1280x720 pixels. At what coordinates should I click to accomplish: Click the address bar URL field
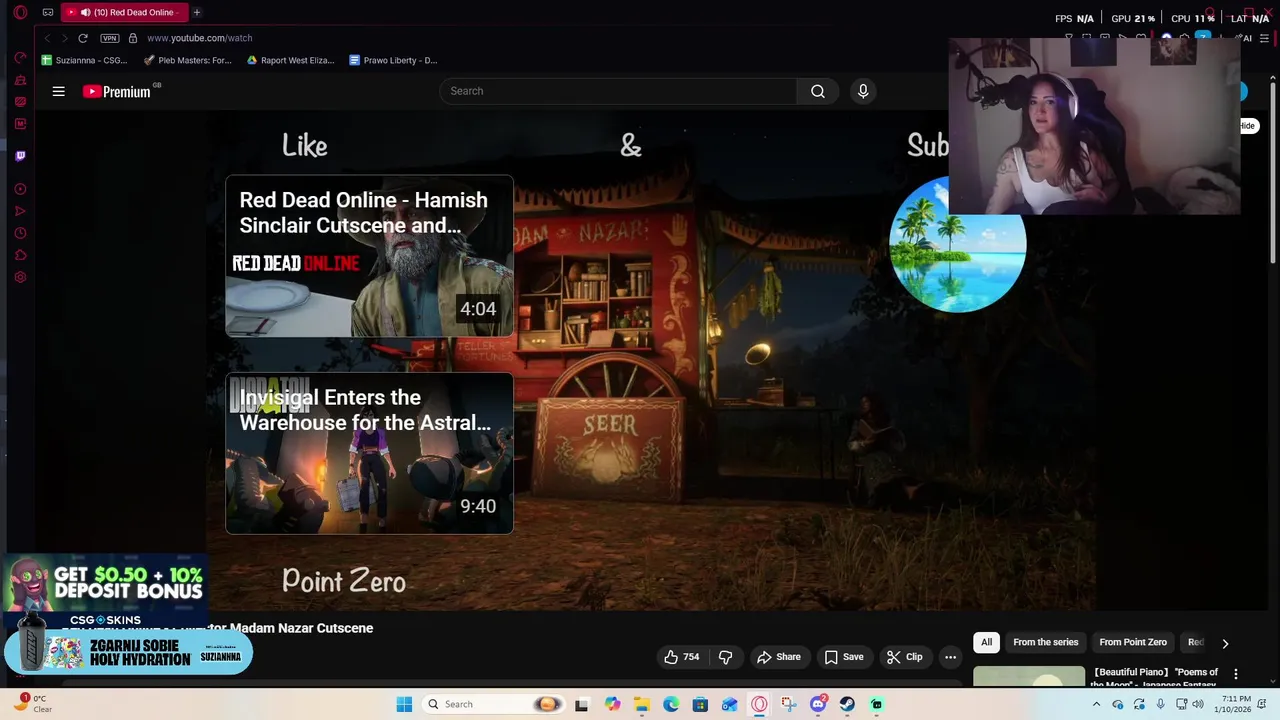point(199,38)
